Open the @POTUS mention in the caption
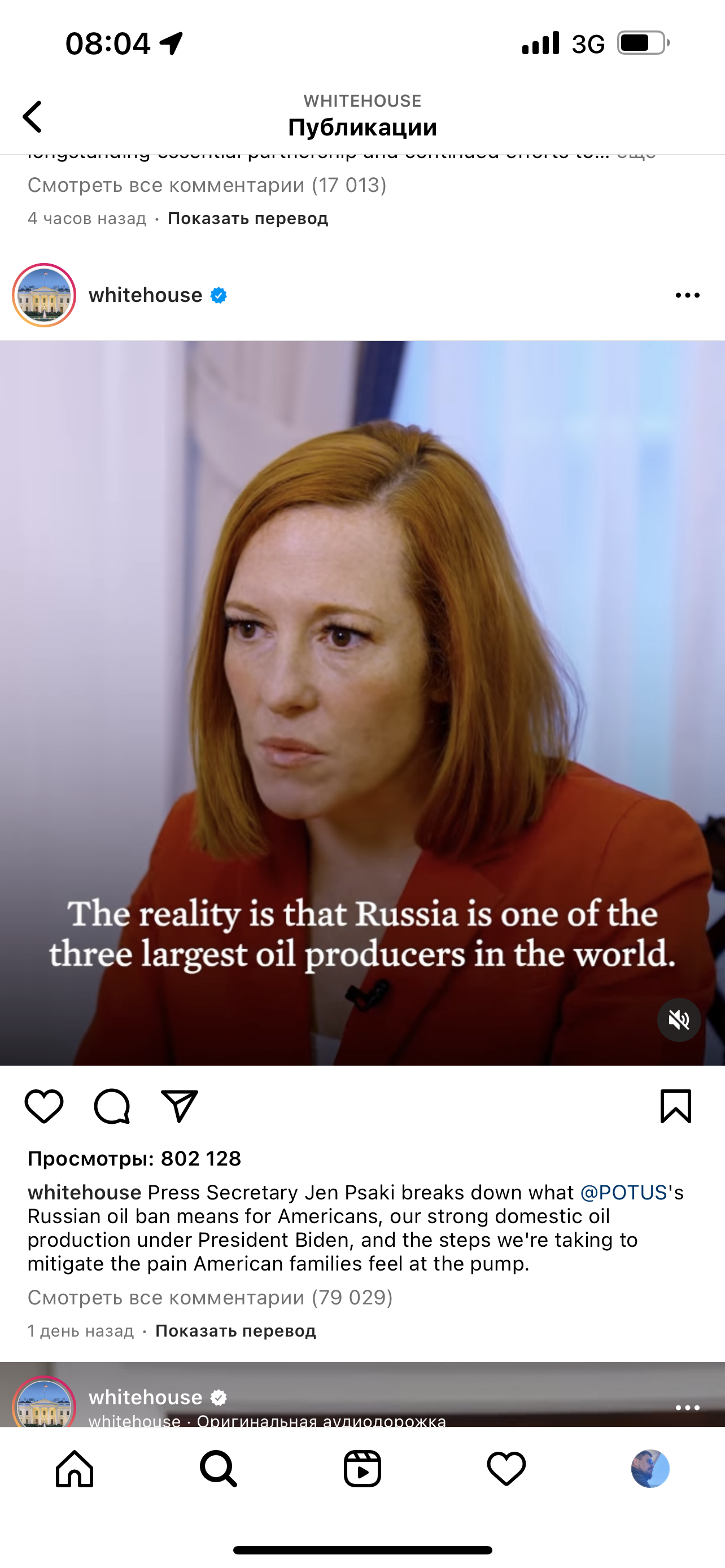725x1568 pixels. pyautogui.click(x=623, y=1192)
